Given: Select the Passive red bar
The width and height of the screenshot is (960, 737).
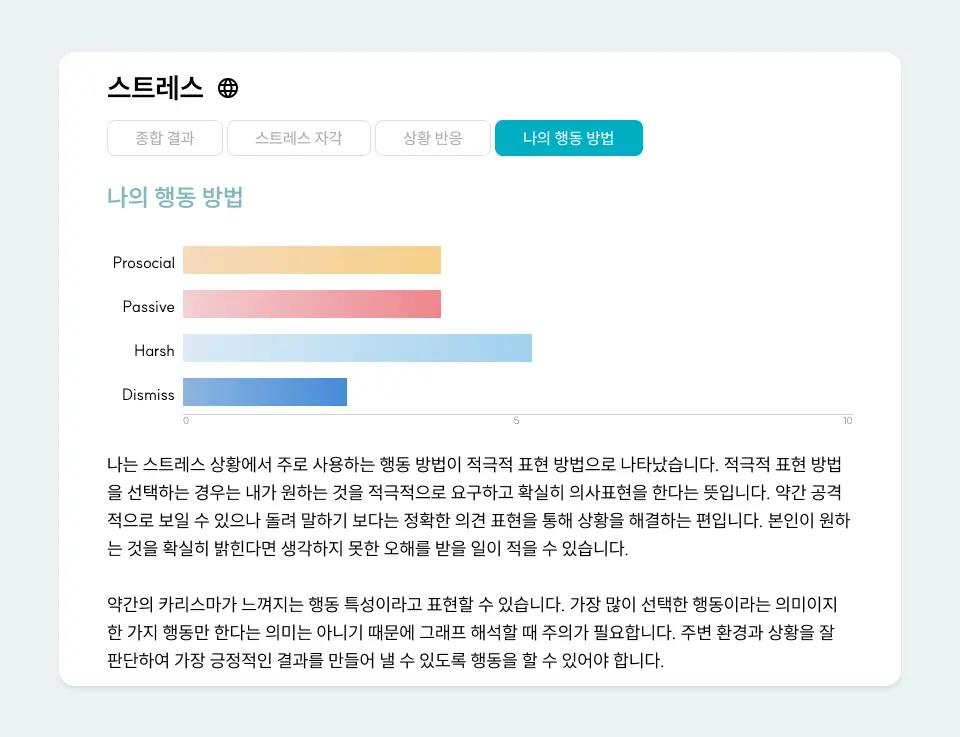Looking at the screenshot, I should point(310,303).
